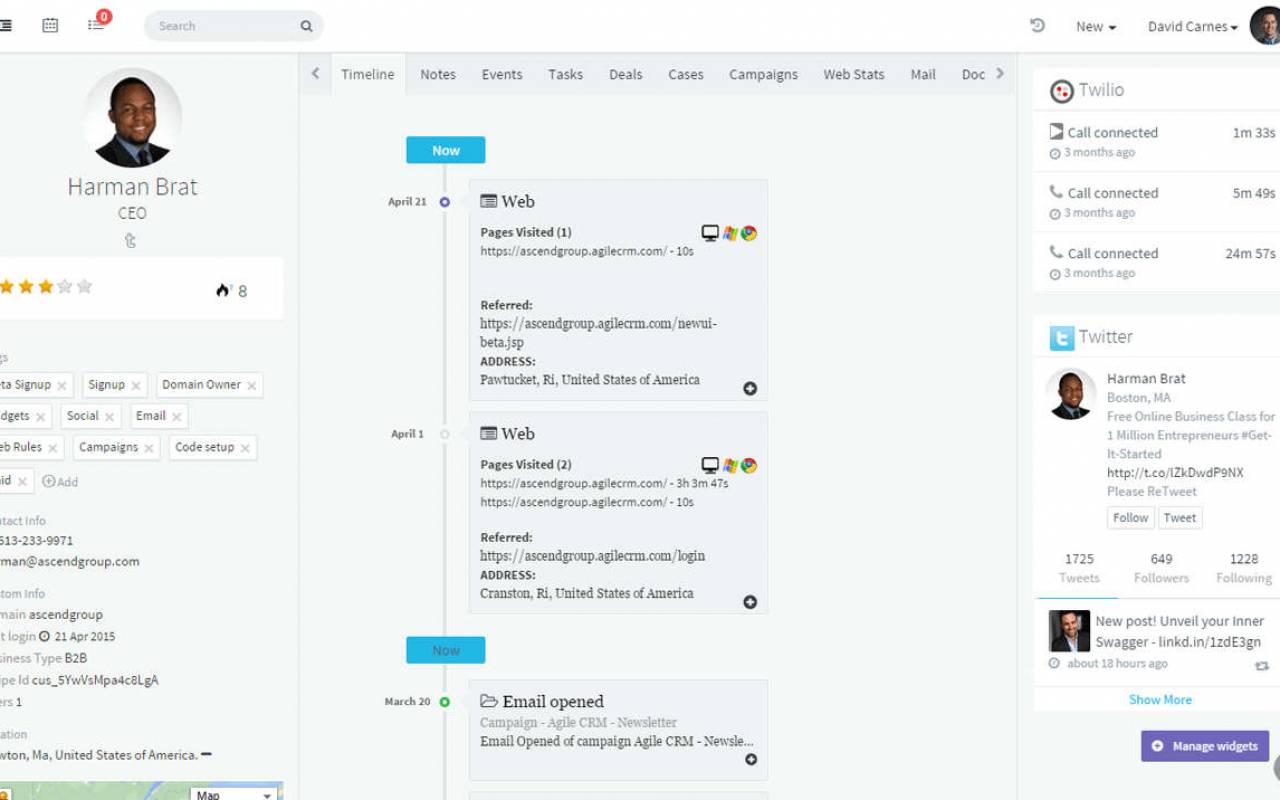Viewport: 1280px width, 800px height.
Task: Click the Manage widgets button
Action: tap(1205, 746)
